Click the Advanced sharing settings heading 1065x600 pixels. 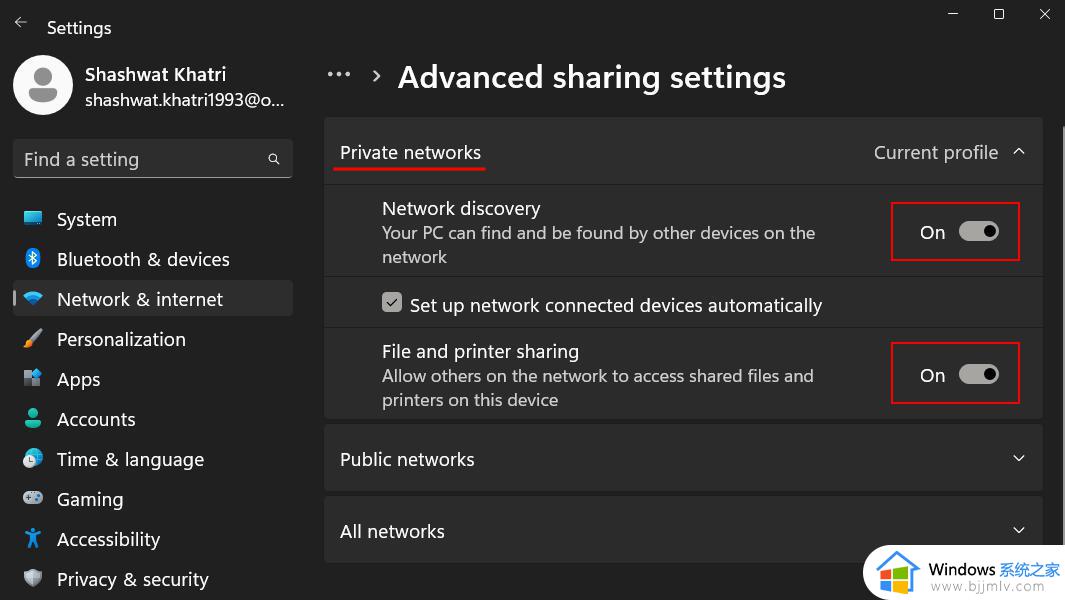[x=592, y=77]
